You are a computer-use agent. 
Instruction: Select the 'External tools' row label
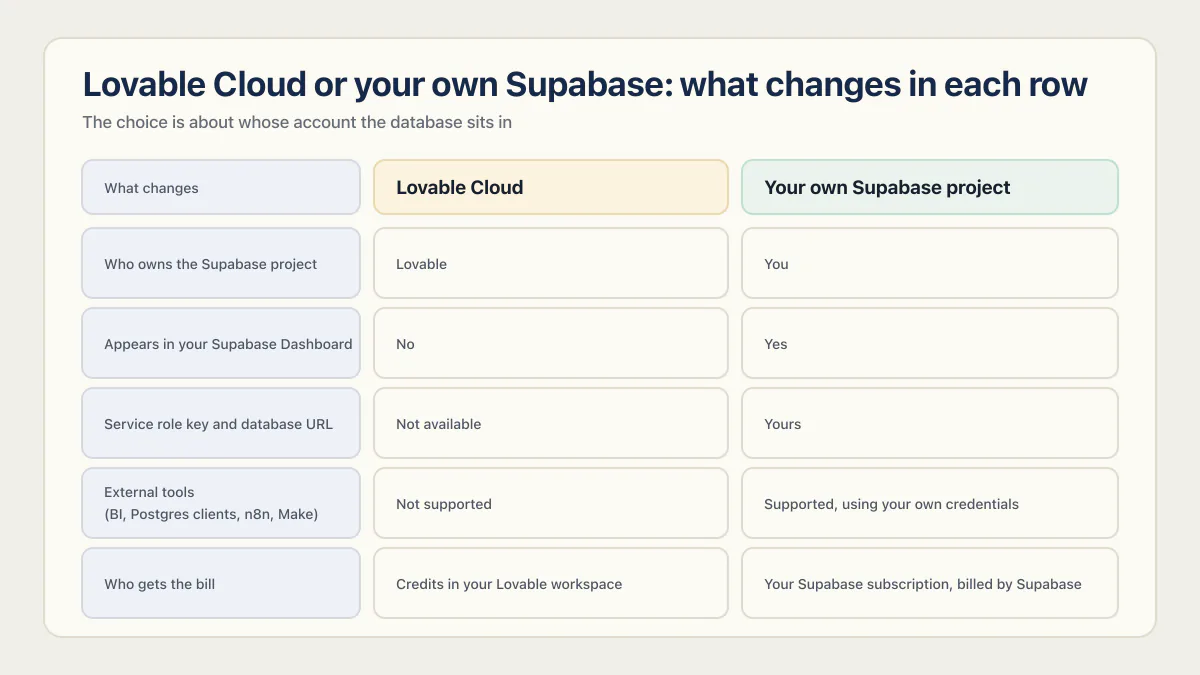tap(221, 503)
